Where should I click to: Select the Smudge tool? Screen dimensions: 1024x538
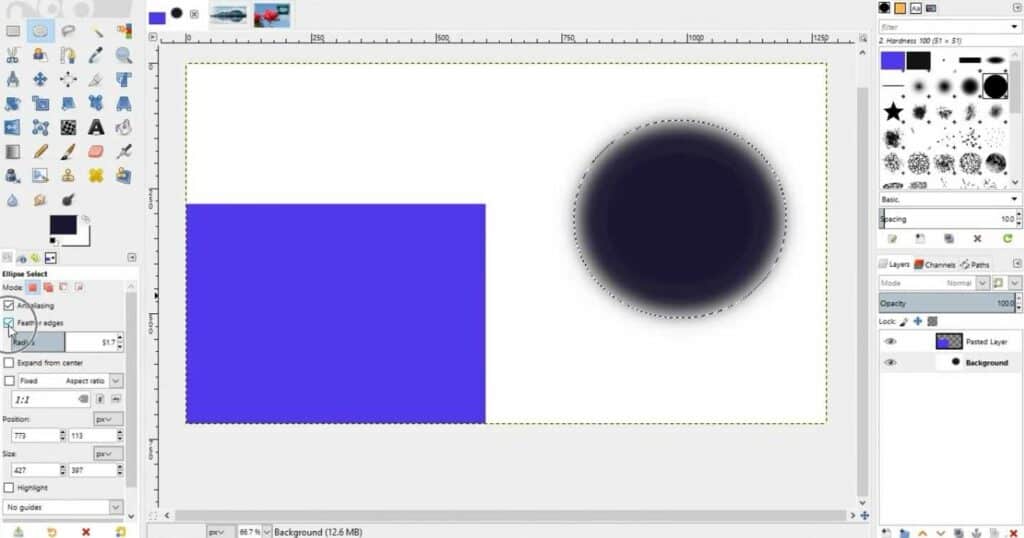[40, 200]
